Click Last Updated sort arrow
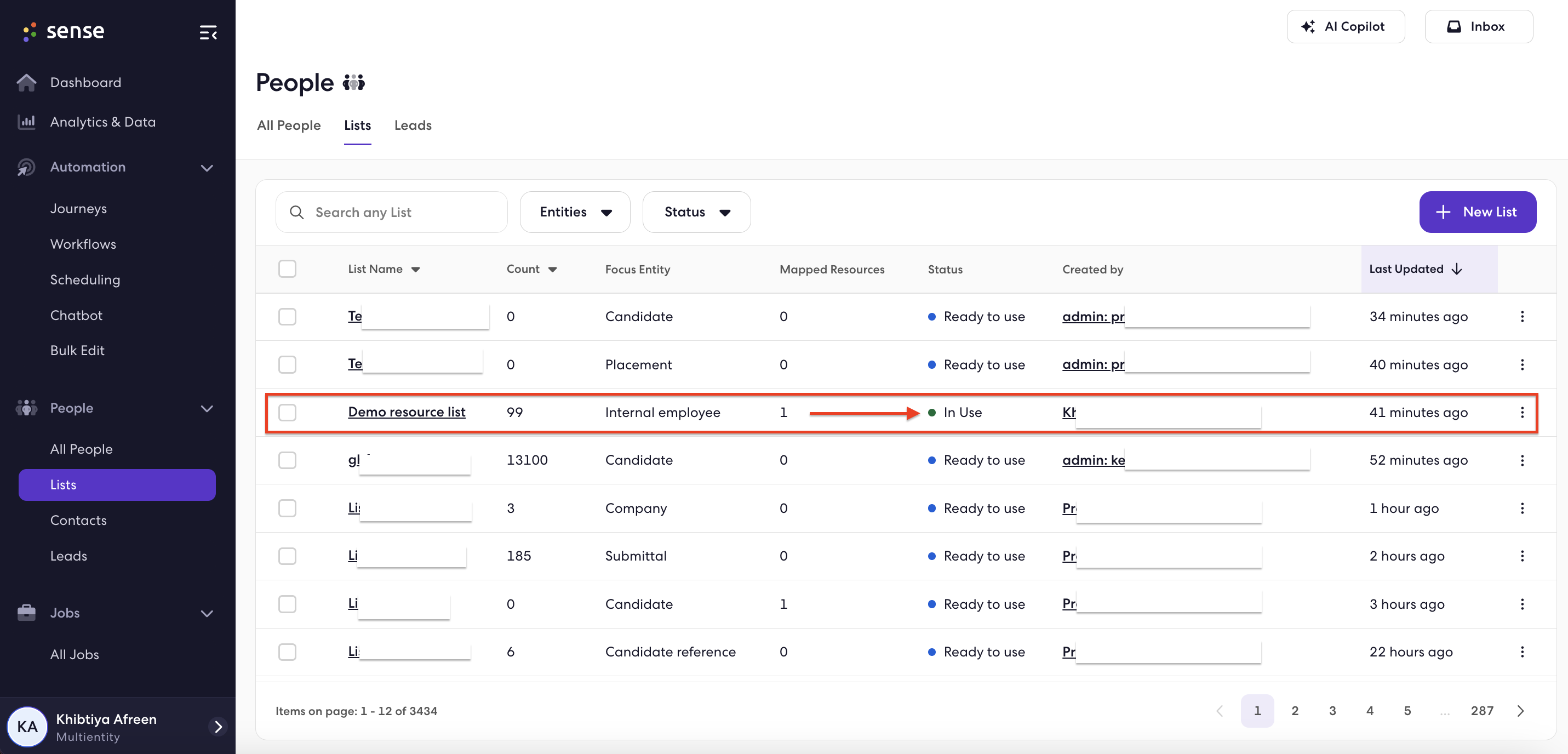The image size is (1568, 754). tap(1457, 269)
